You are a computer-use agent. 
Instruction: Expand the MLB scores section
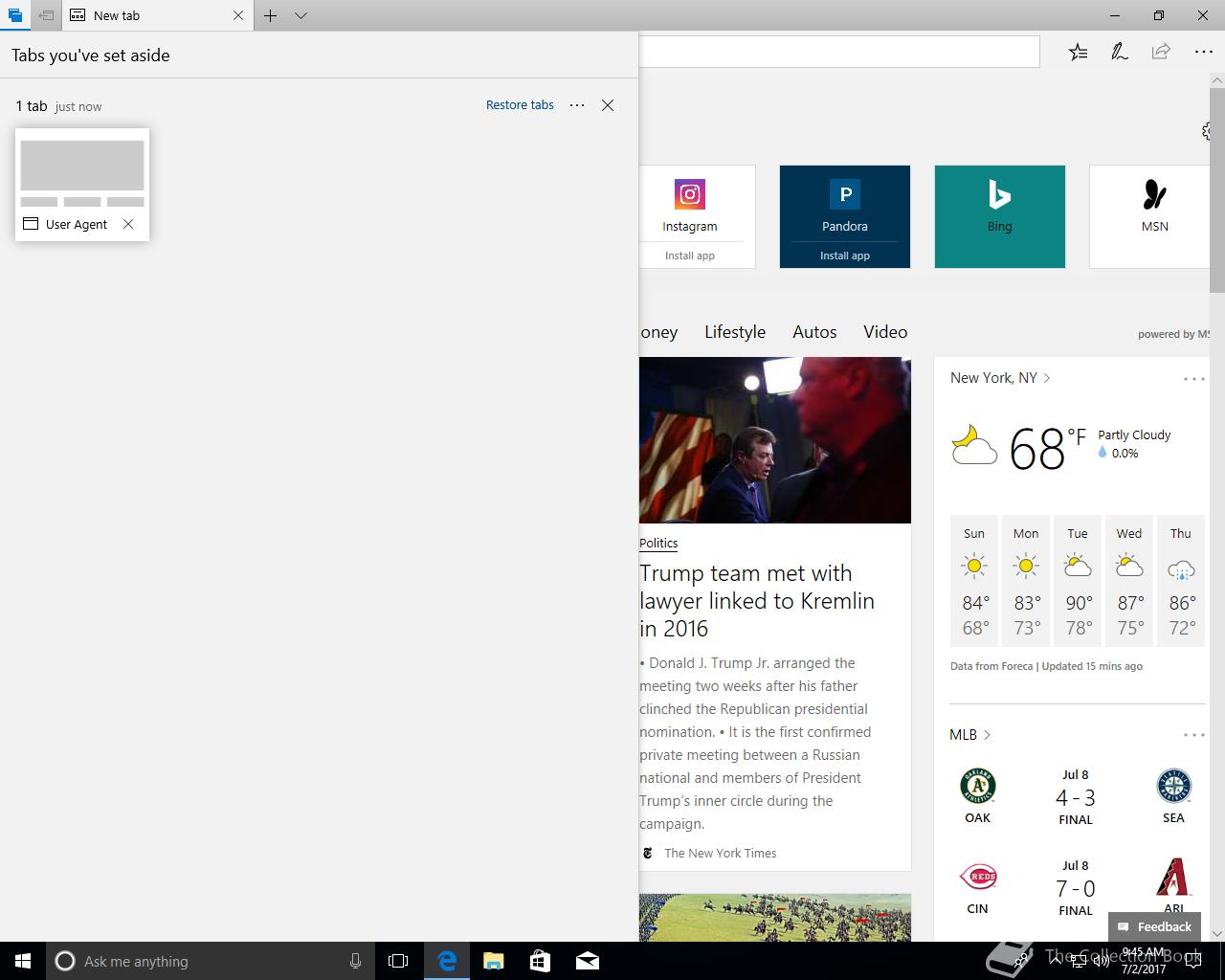pyautogui.click(x=970, y=735)
